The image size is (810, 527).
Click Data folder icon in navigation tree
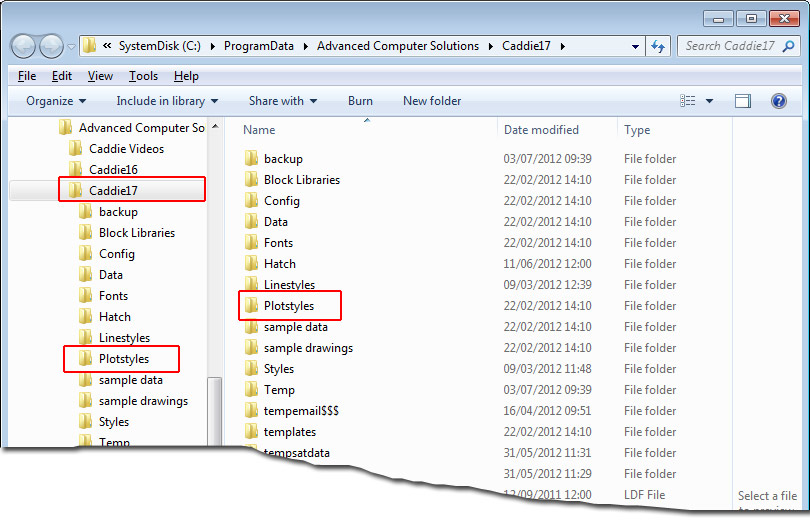point(86,275)
